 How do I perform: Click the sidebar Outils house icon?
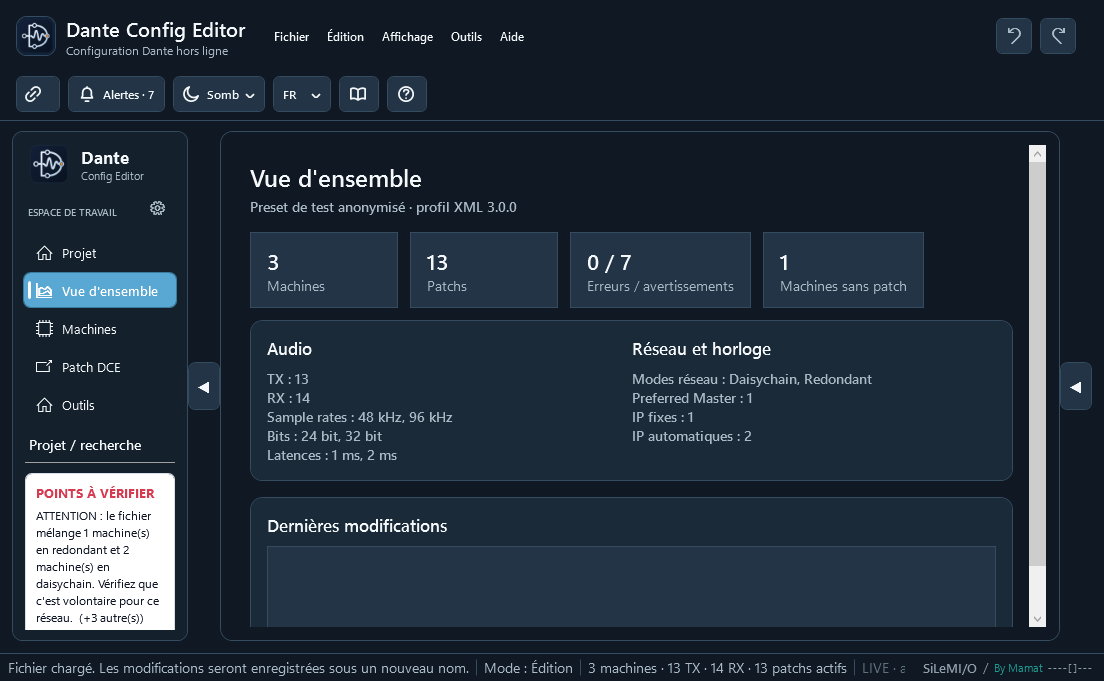tap(44, 405)
